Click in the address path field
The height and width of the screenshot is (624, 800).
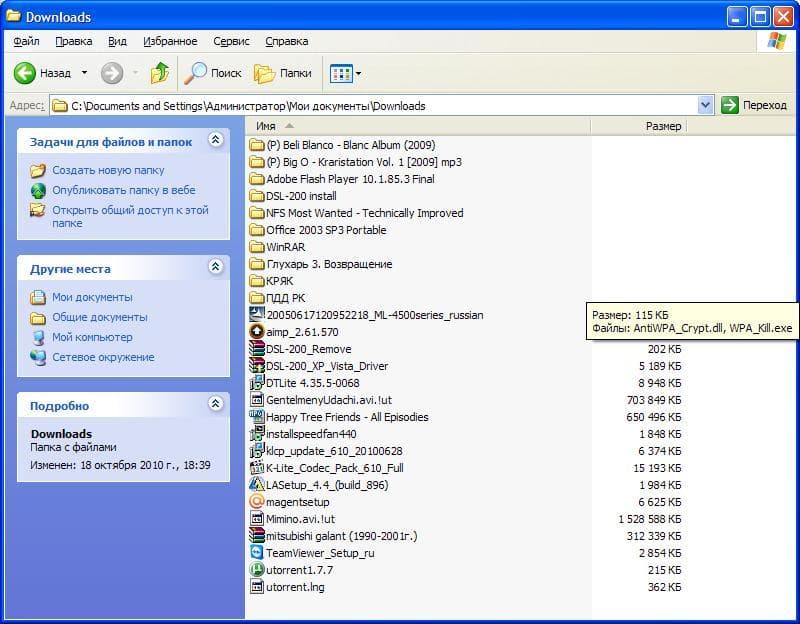375,106
